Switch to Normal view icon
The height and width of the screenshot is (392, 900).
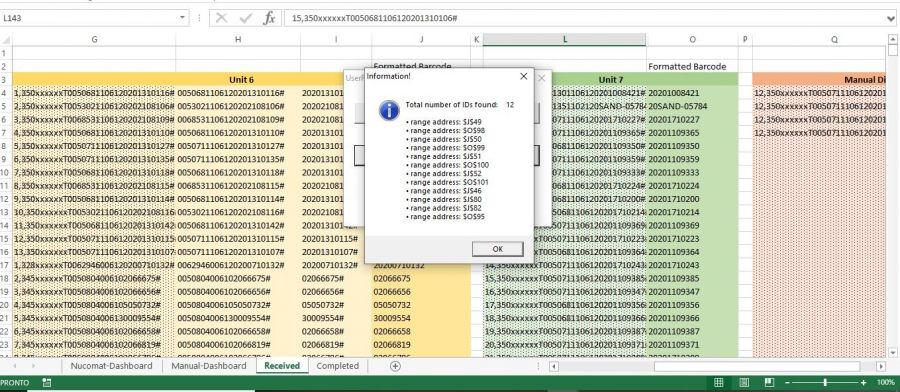pos(718,383)
